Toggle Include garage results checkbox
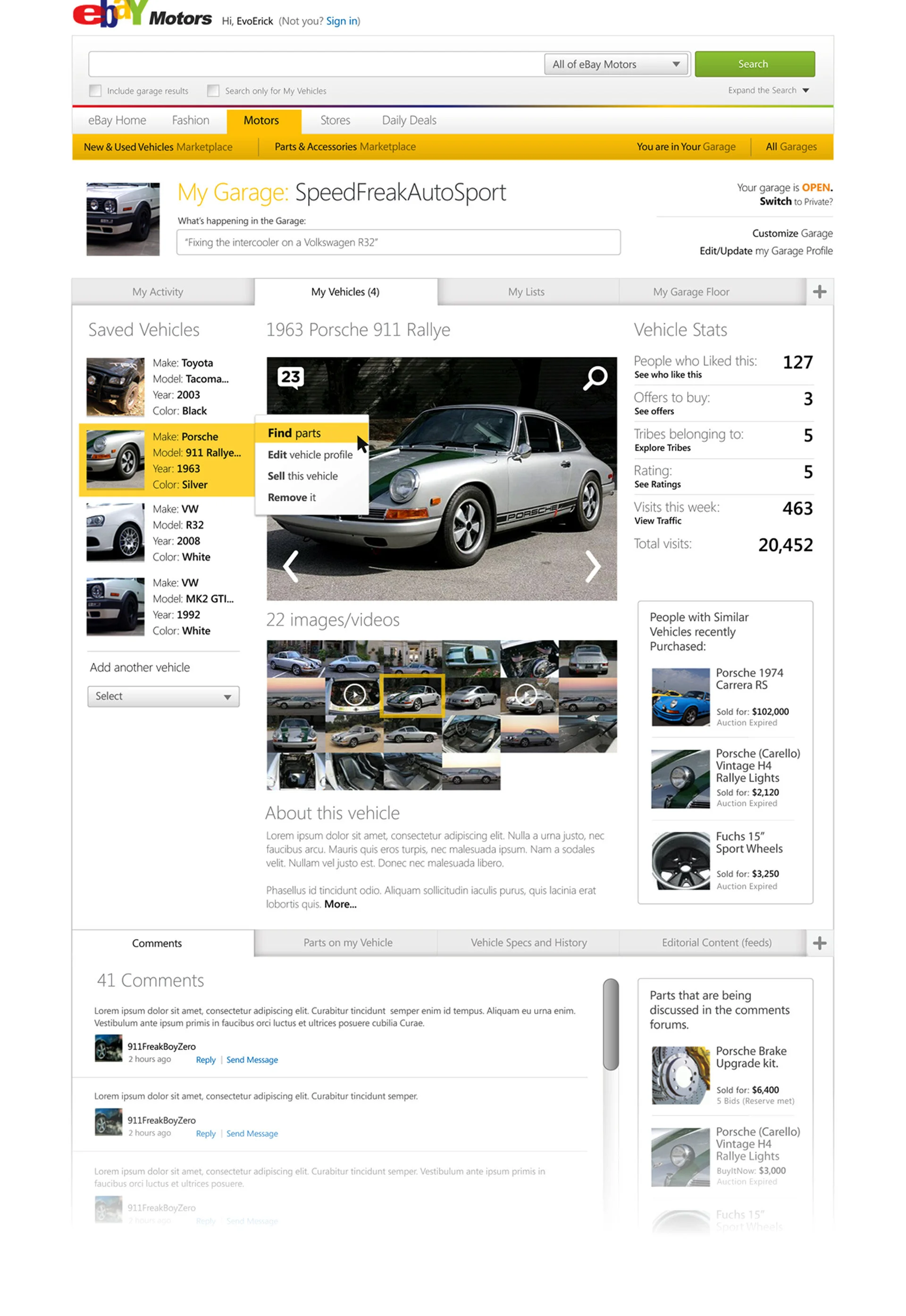 point(95,91)
